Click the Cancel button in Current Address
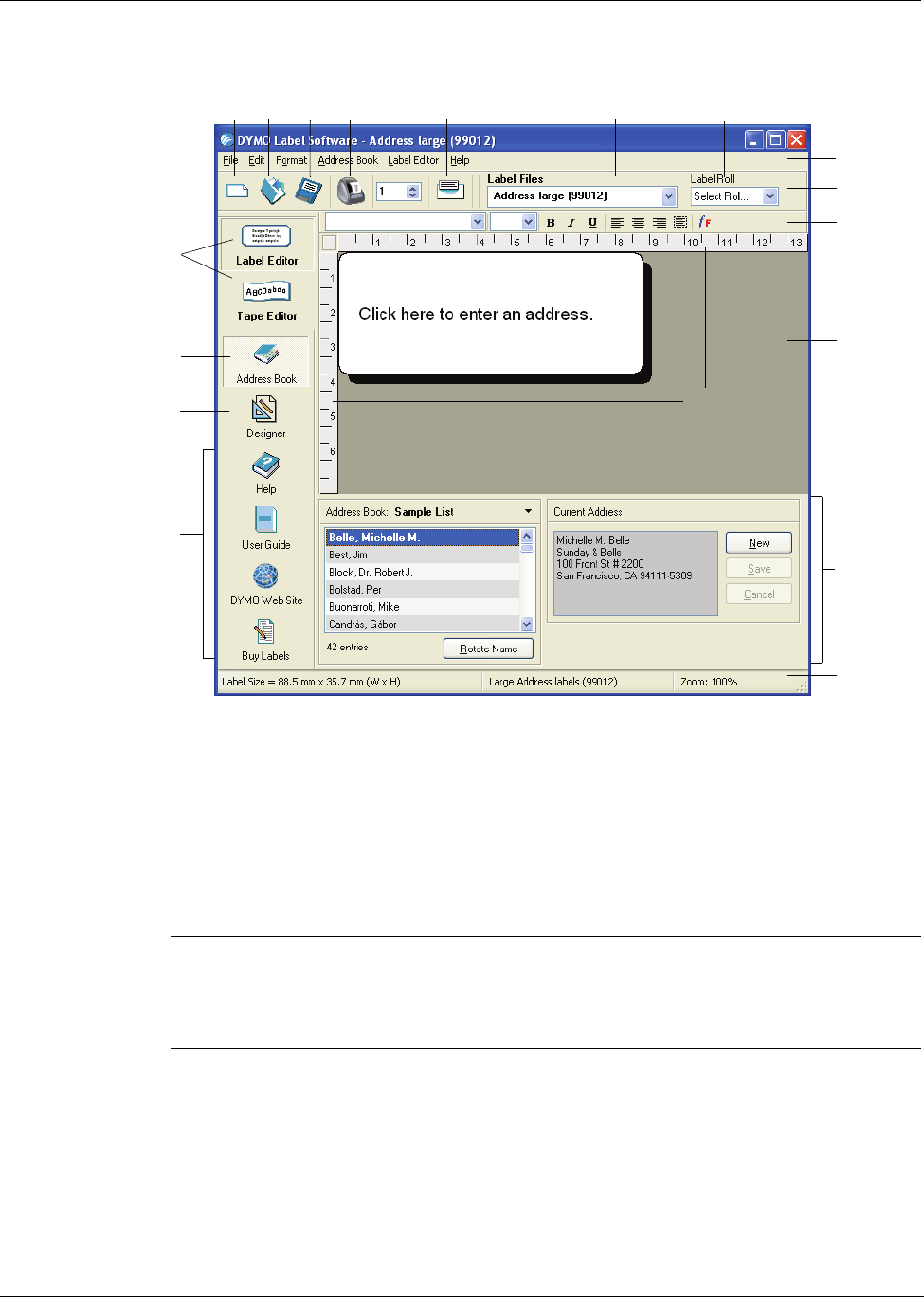 (x=759, y=594)
